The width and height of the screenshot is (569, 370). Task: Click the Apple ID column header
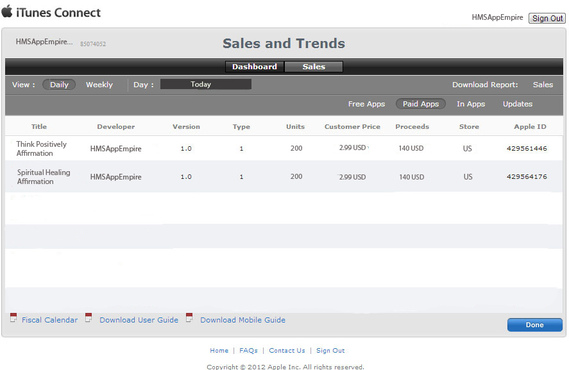point(530,127)
